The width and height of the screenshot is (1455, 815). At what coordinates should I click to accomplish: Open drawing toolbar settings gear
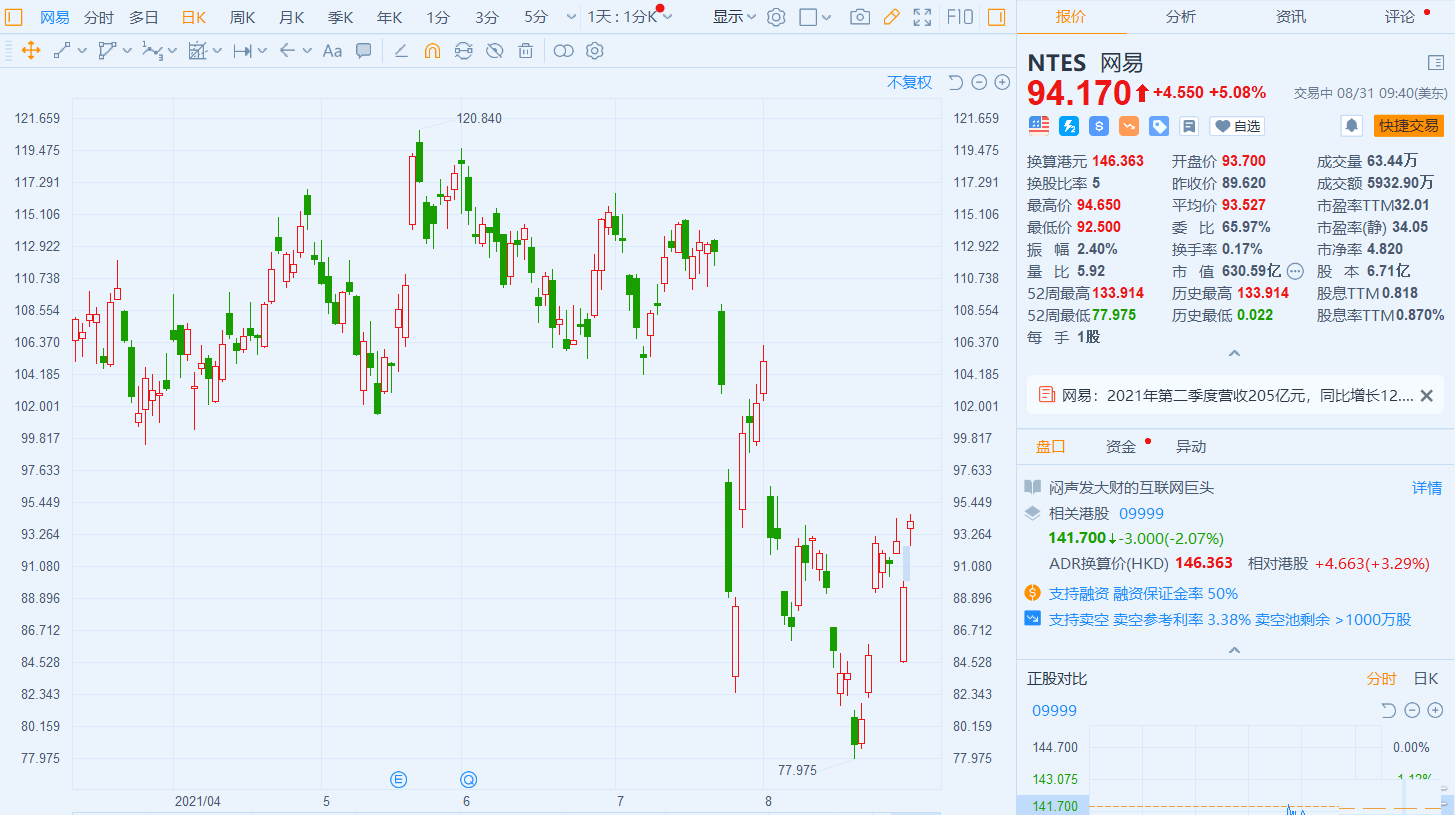pos(595,51)
